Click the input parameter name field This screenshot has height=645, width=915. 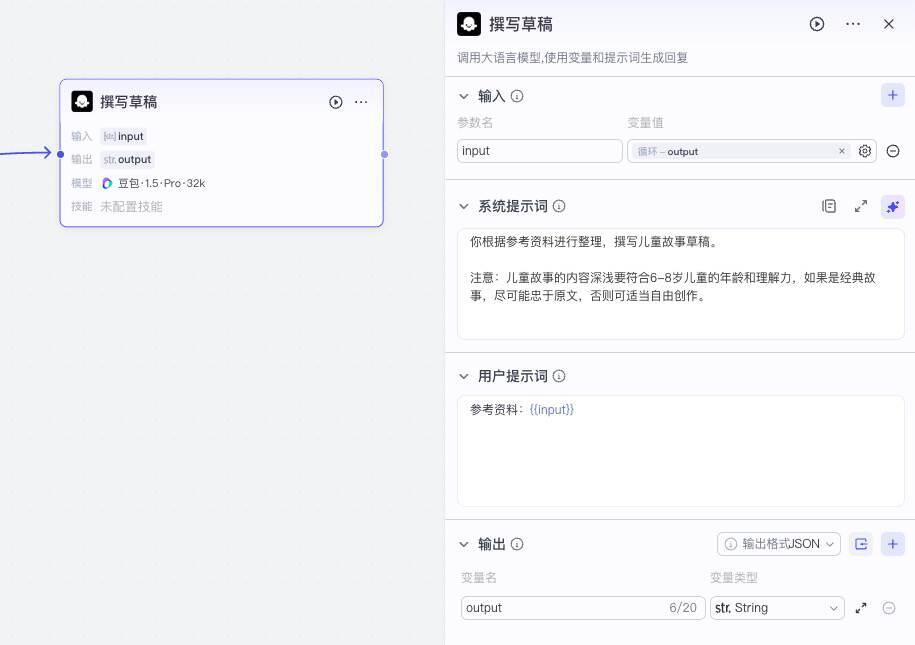coord(539,151)
